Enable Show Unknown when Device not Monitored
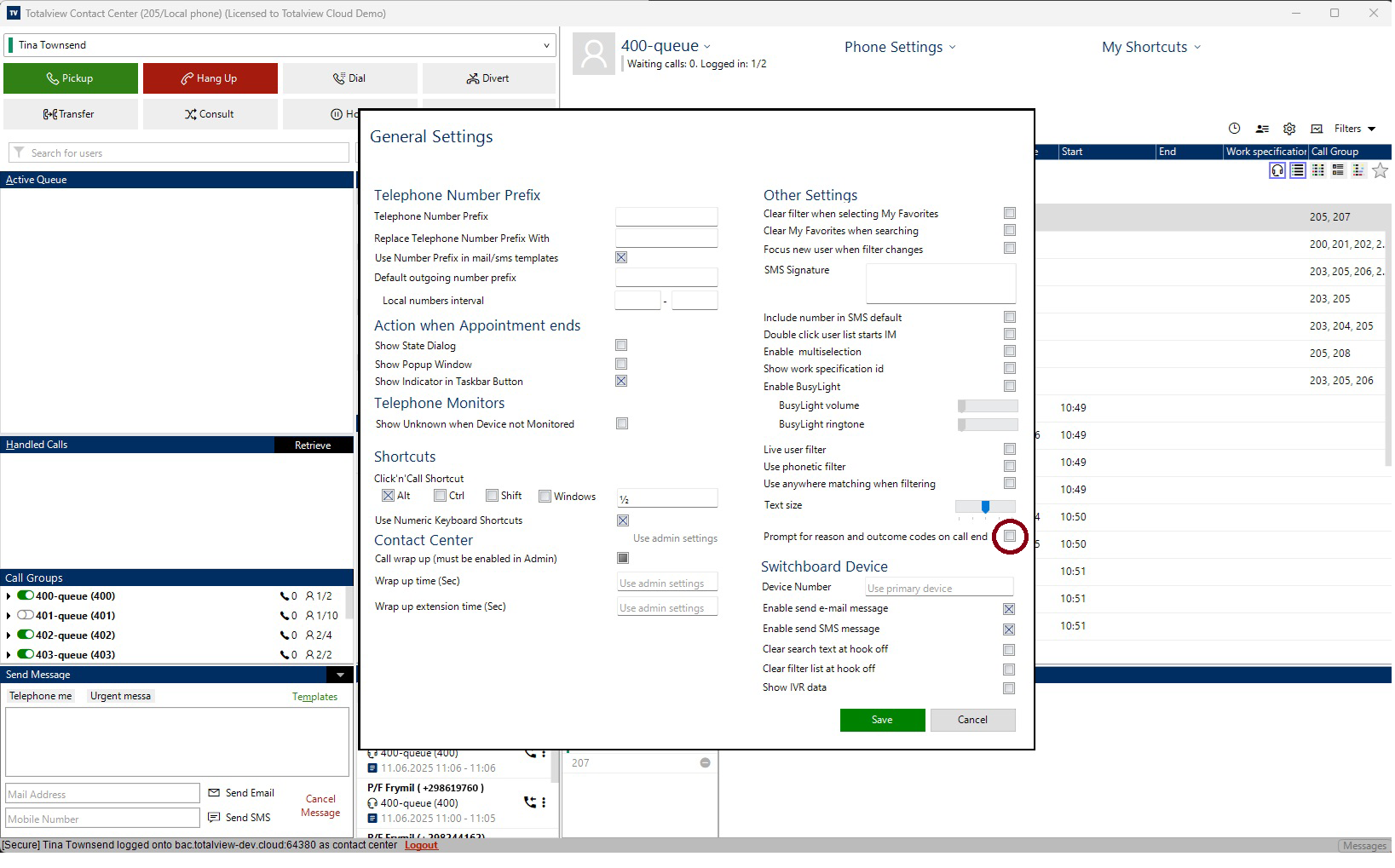 [x=622, y=423]
